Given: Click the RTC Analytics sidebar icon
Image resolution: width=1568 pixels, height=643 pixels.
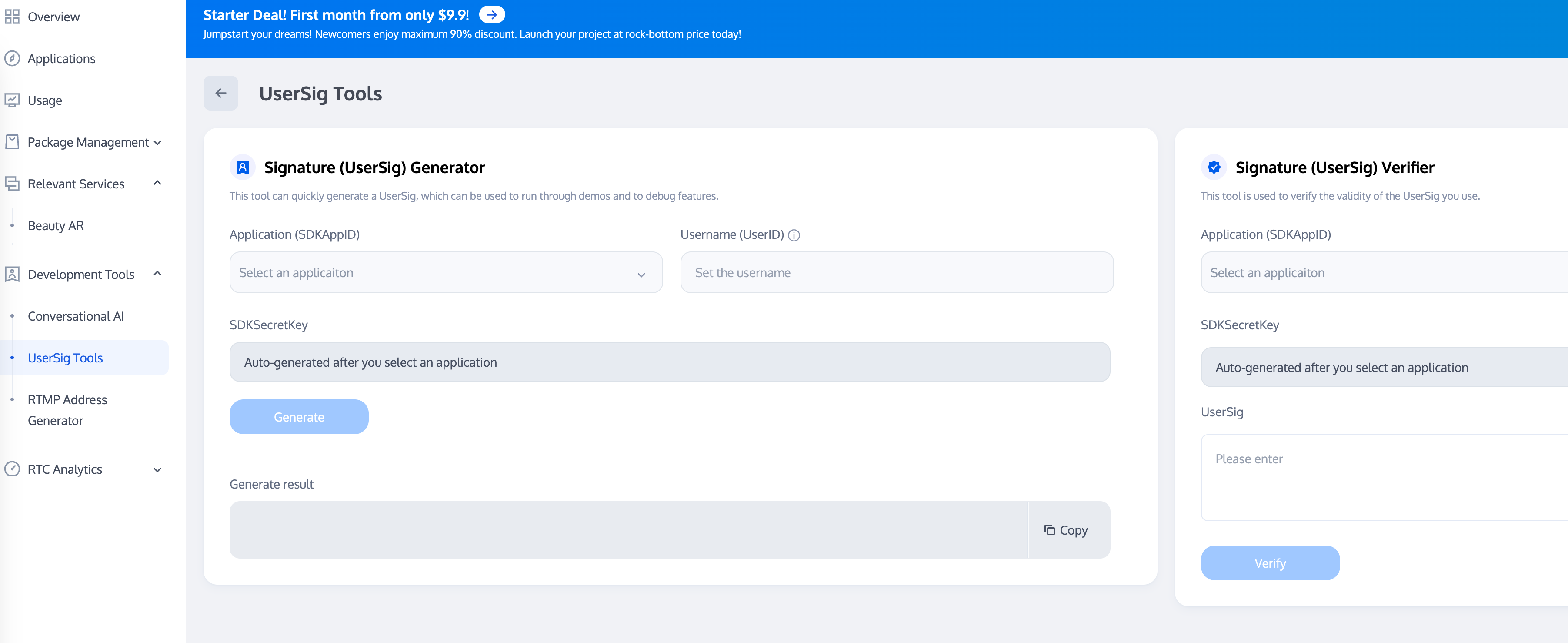Looking at the screenshot, I should (x=12, y=469).
